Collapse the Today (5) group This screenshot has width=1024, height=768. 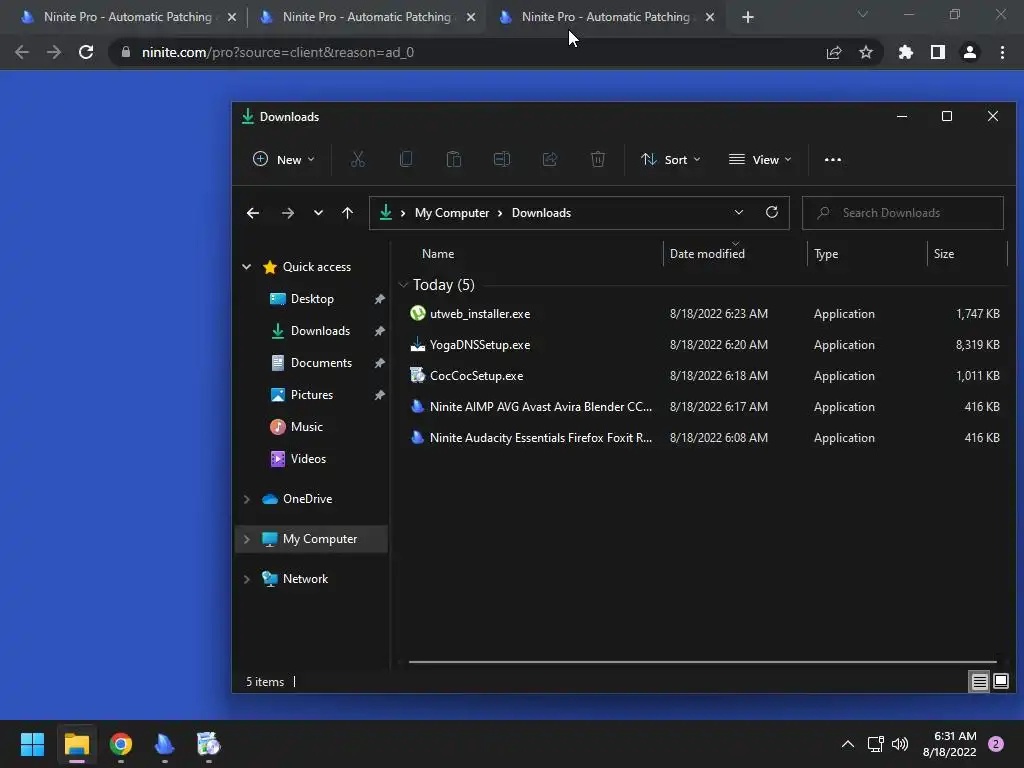tap(404, 285)
